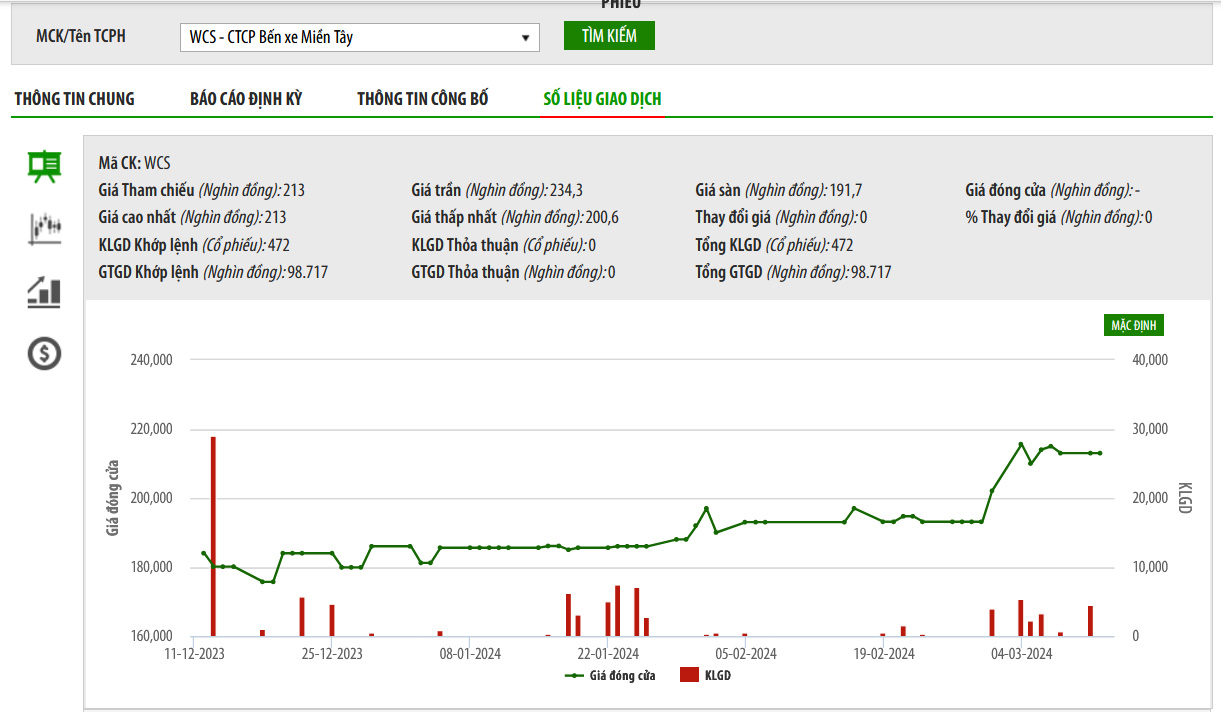The width and height of the screenshot is (1221, 712).
Task: Switch to the Thông tin chung tab
Action: coord(74,99)
